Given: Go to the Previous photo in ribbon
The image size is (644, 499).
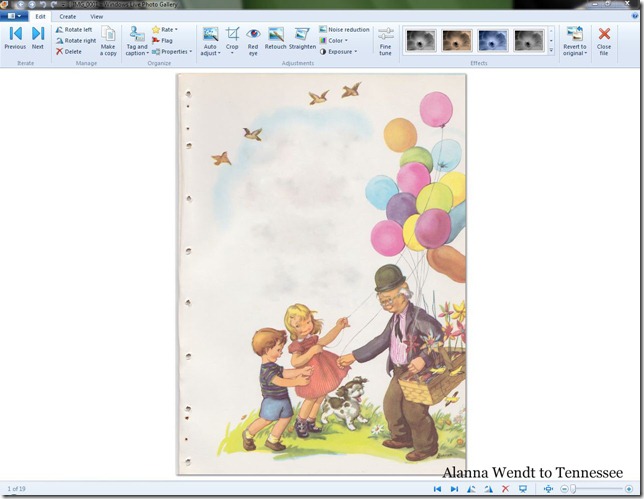Looking at the screenshot, I should click(15, 38).
